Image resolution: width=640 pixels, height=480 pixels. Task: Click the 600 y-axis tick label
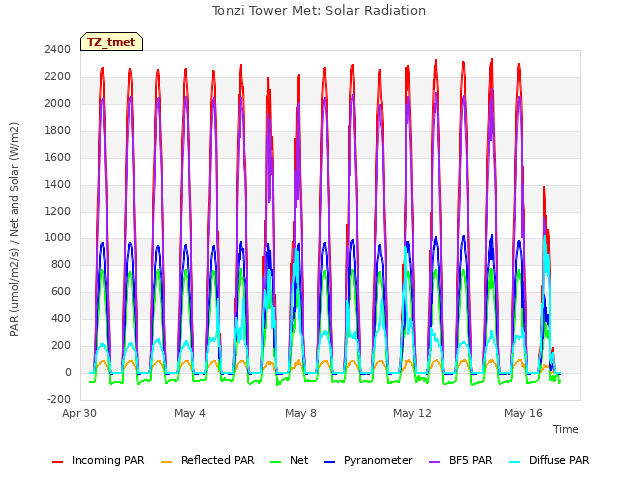[x=61, y=291]
